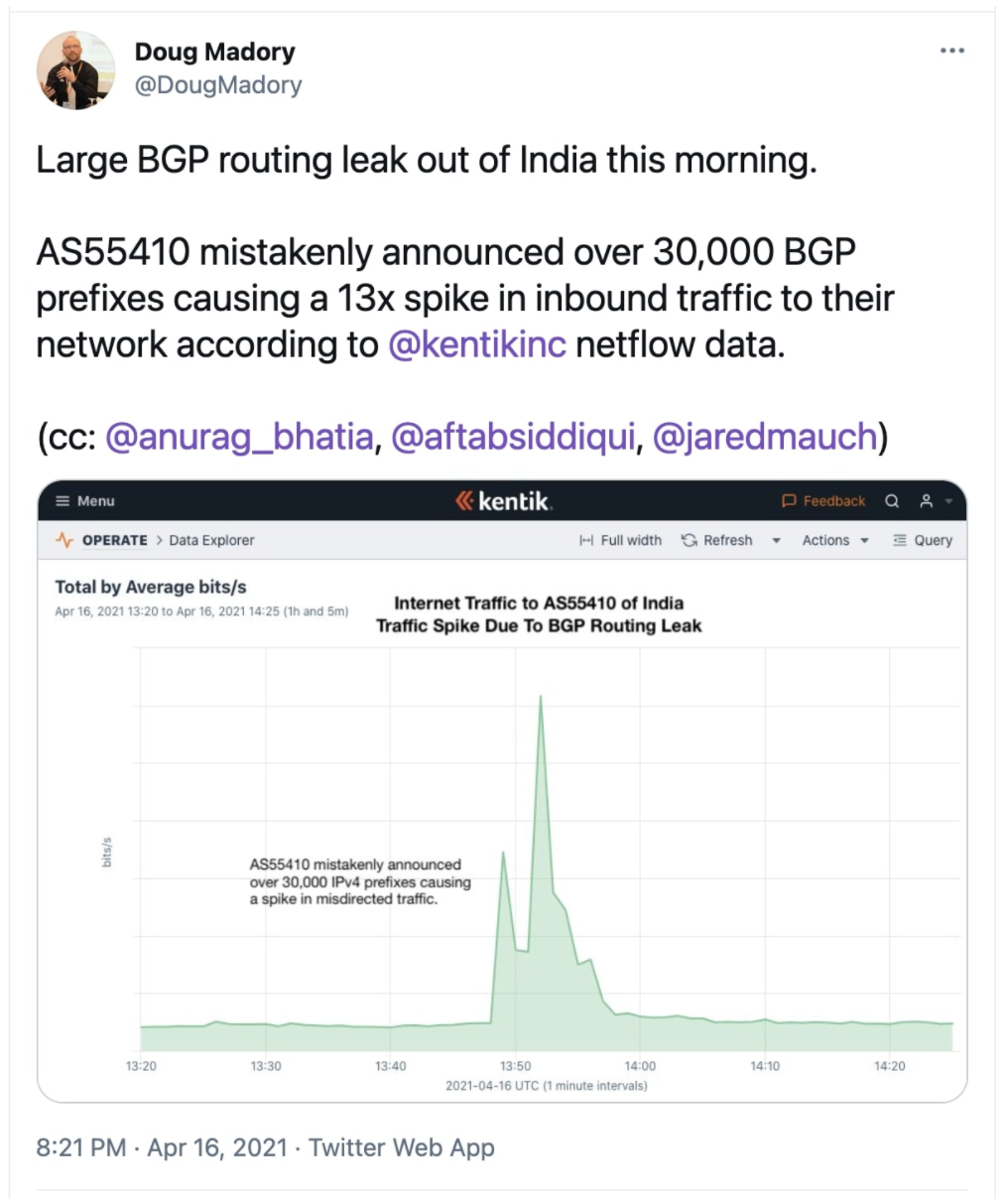Click Doug Madory's profile avatar
The height and width of the screenshot is (1199, 1008).
(x=75, y=69)
